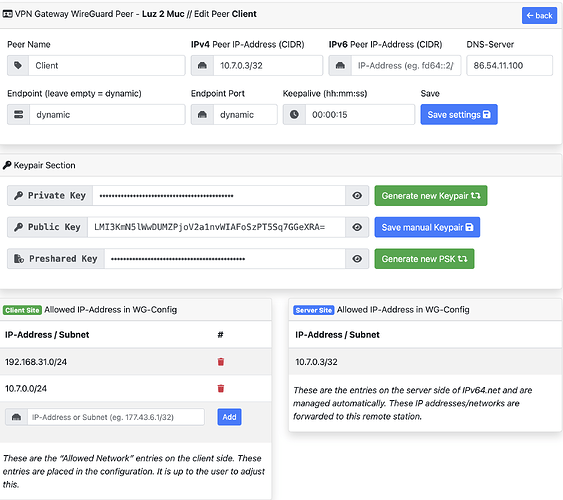
Task: Add the new allowed IP subnet
Action: pyautogui.click(x=229, y=417)
